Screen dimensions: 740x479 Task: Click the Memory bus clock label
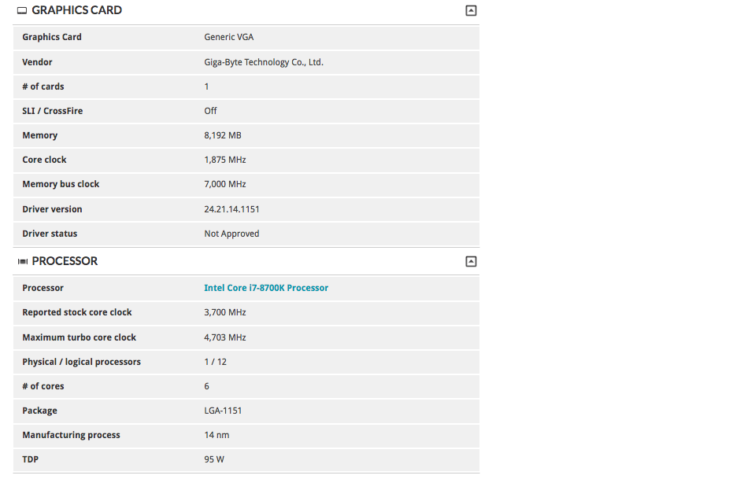61,184
